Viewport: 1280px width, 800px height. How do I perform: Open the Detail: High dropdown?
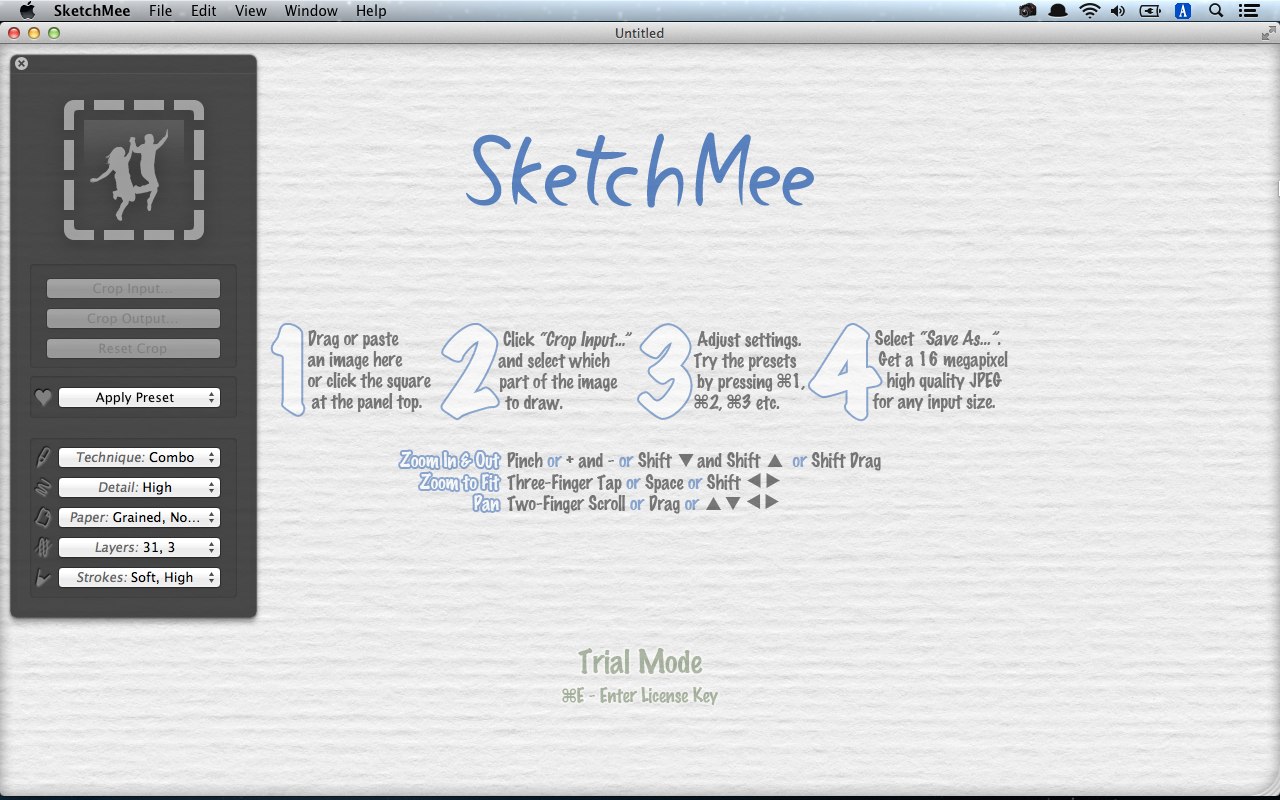point(139,487)
